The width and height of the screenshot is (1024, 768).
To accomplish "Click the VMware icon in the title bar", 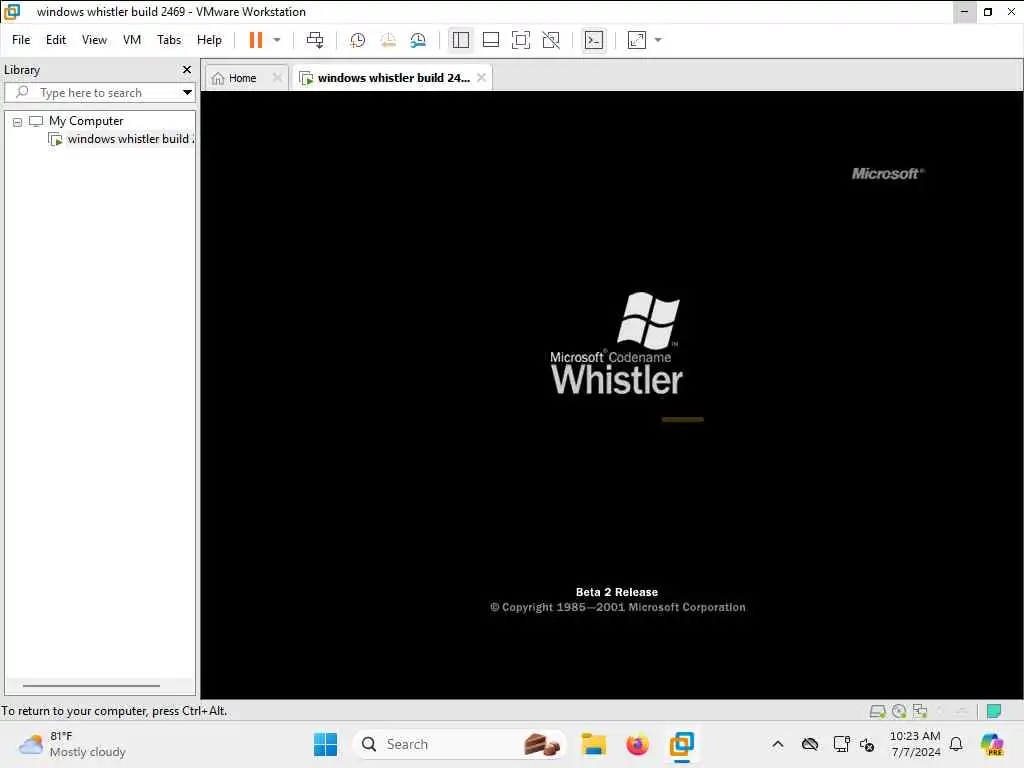I will [x=12, y=12].
